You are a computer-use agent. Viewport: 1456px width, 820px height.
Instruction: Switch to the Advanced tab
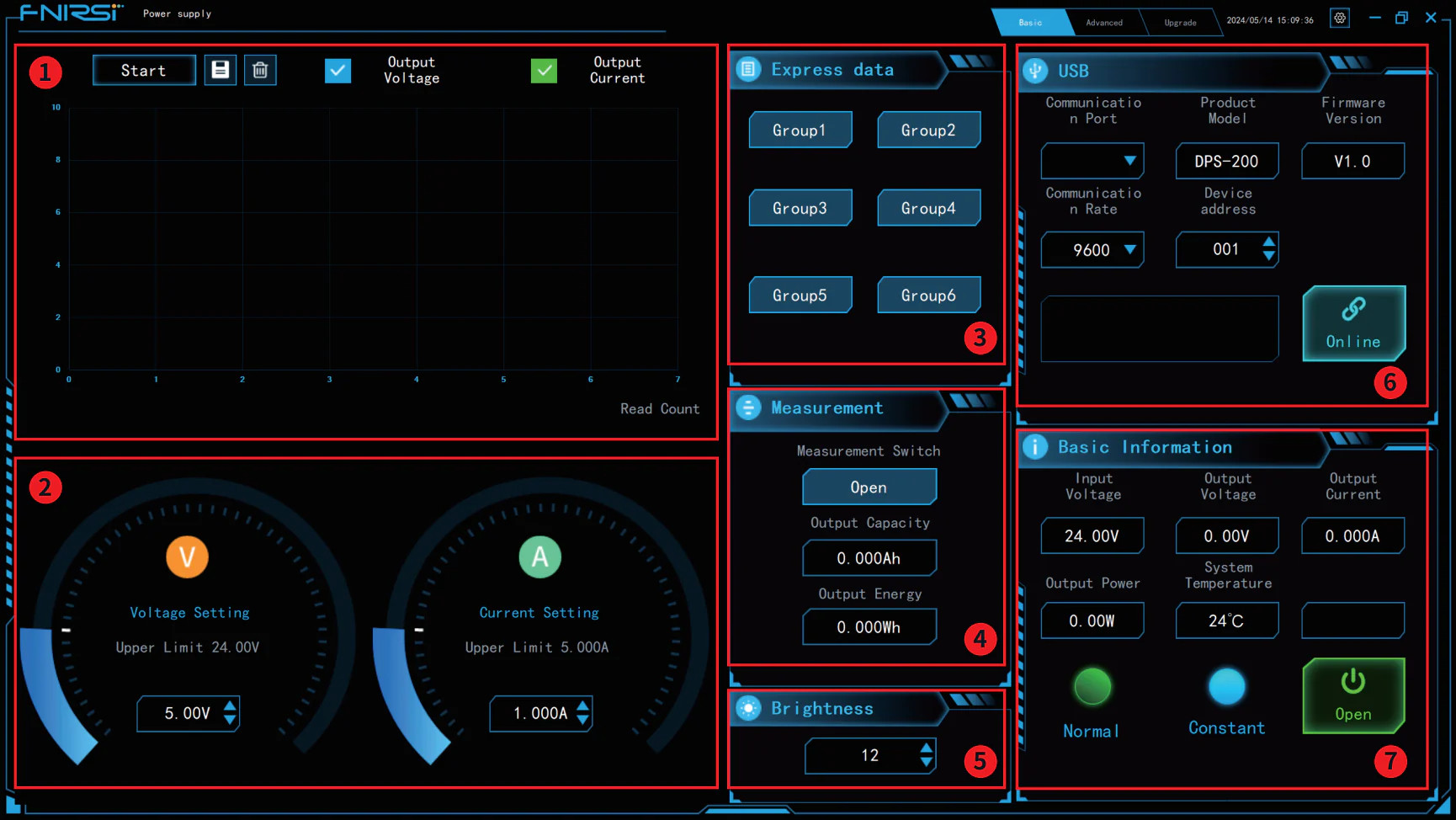pos(1103,23)
